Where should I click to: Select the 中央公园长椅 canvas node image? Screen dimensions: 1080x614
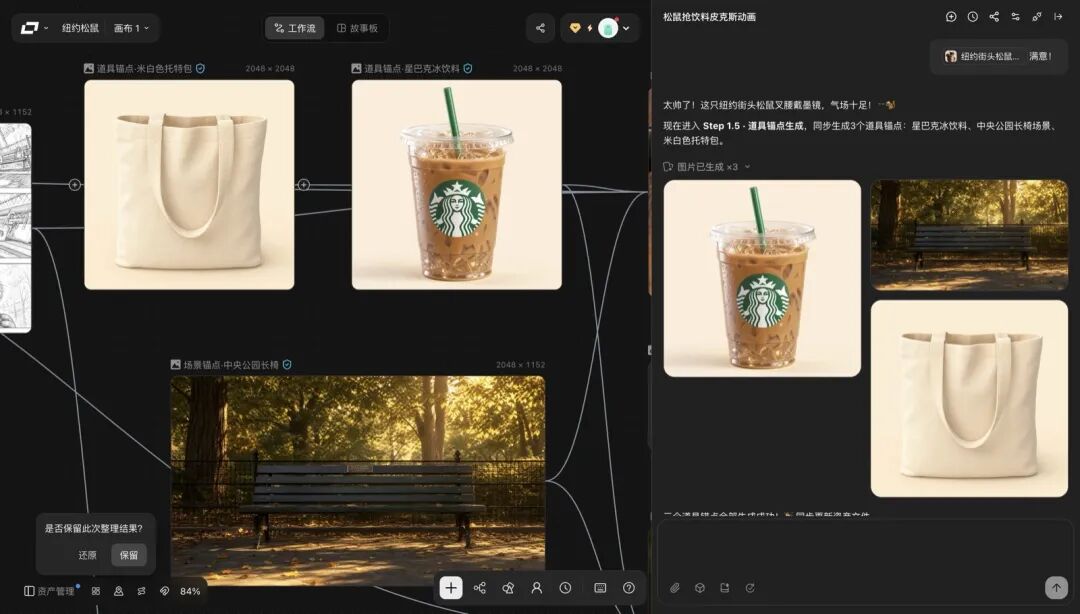358,480
